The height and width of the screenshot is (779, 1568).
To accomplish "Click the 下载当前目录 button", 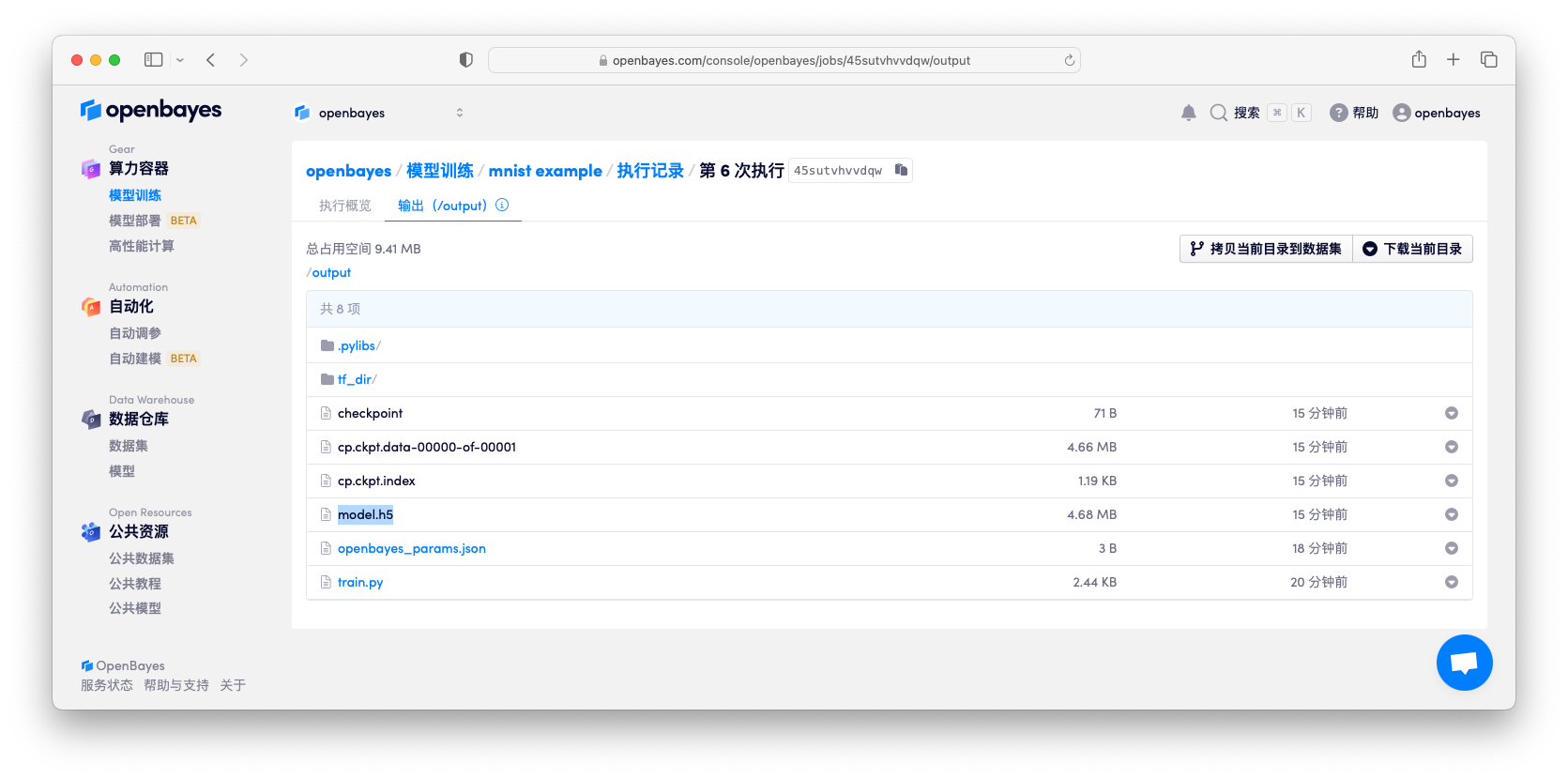I will click(x=1412, y=249).
